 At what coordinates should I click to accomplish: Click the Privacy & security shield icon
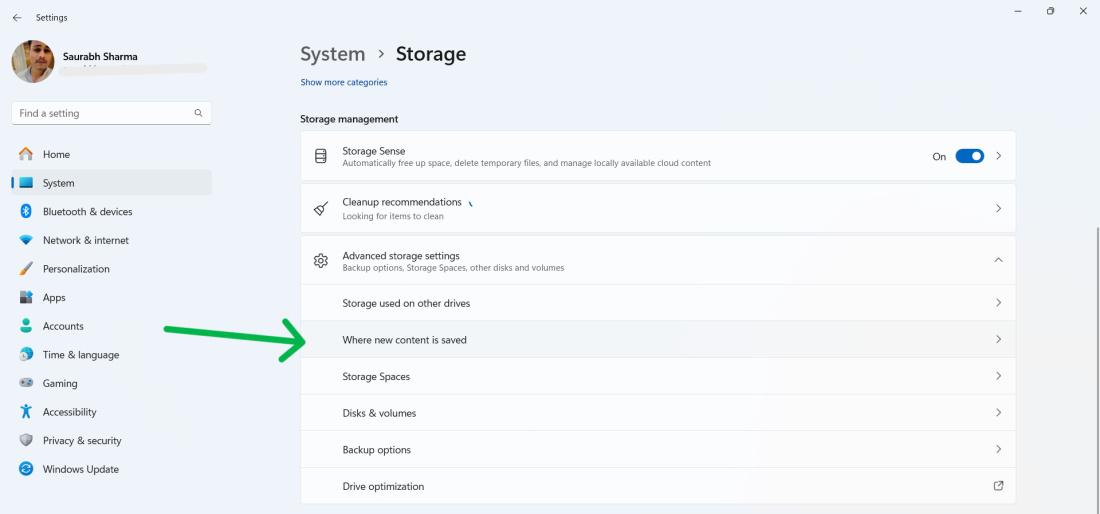point(26,440)
